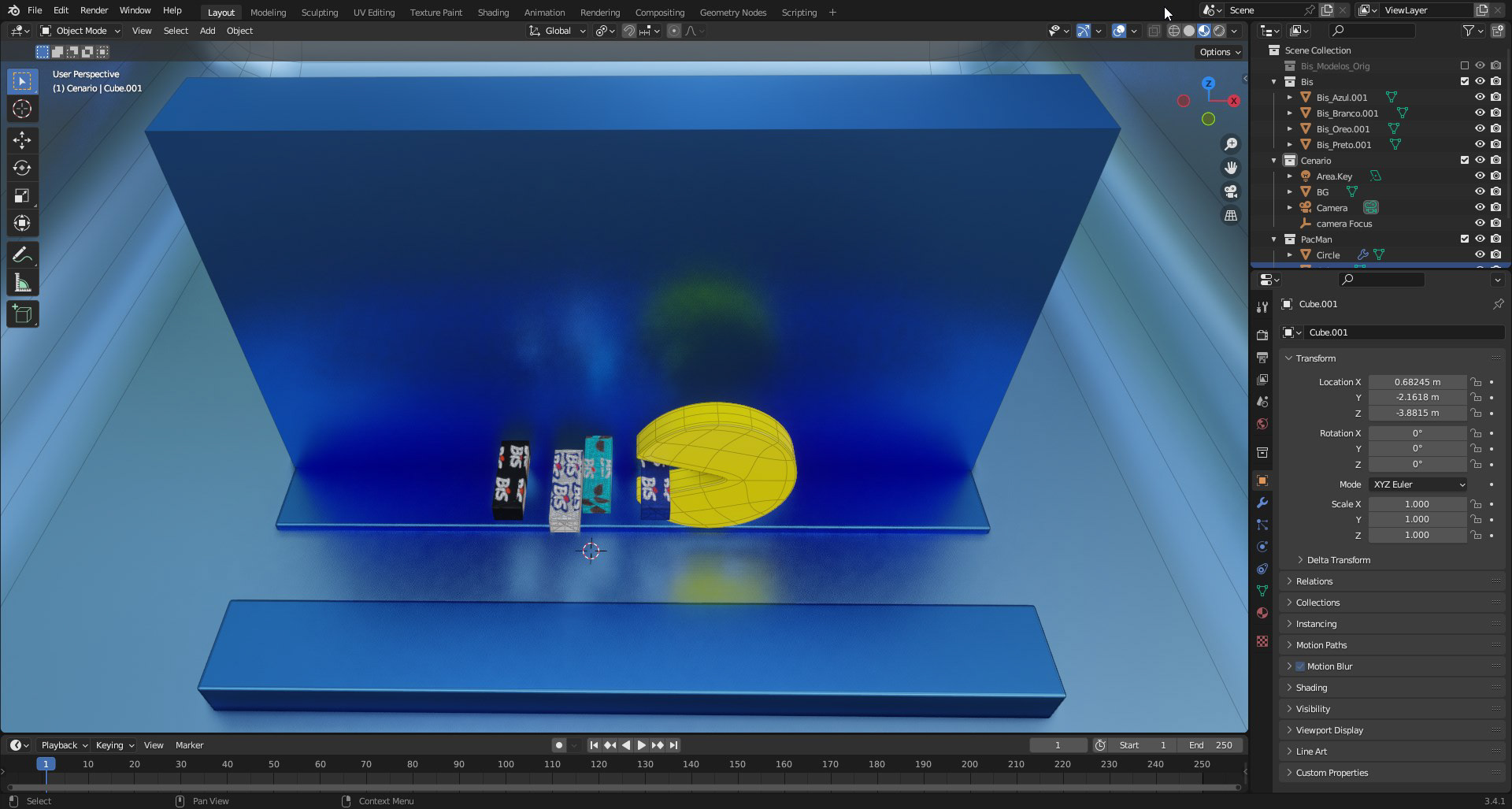1512x809 pixels.
Task: Select the Transform tool
Action: click(22, 223)
